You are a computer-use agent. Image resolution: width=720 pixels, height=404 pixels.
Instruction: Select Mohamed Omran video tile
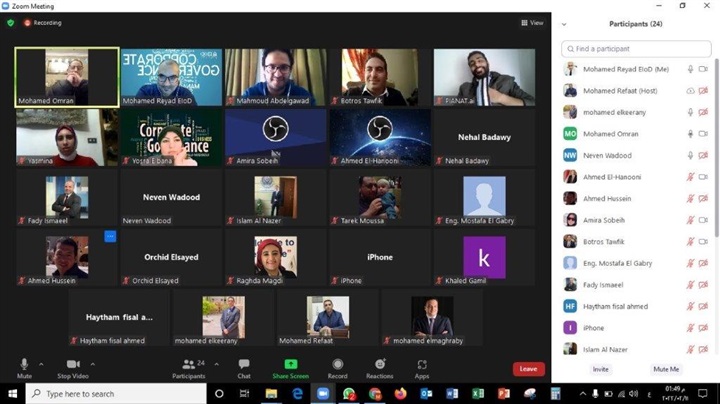coord(67,77)
